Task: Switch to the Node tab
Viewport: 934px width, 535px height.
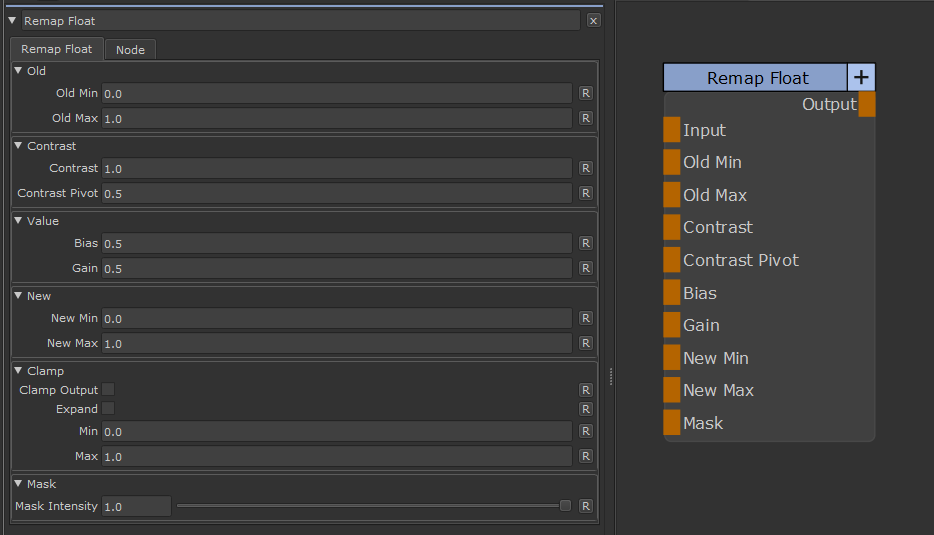Action: pyautogui.click(x=130, y=50)
